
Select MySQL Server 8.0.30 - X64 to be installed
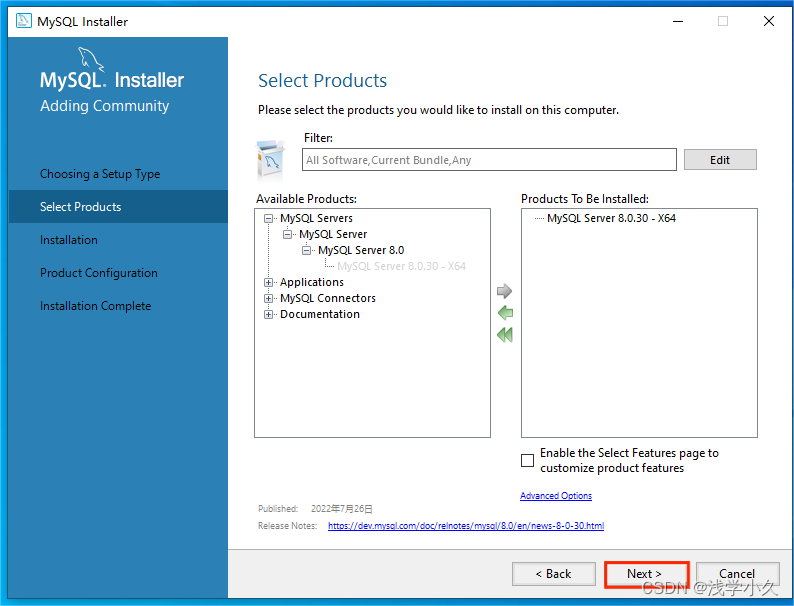pyautogui.click(x=611, y=218)
